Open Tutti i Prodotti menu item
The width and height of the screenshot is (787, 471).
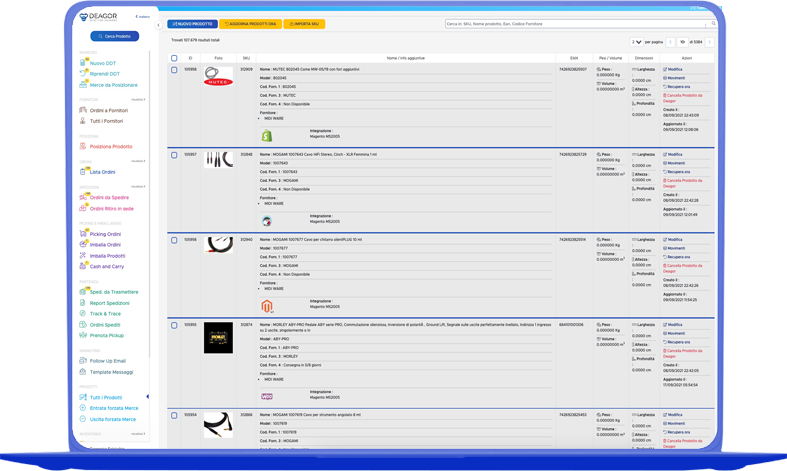coord(106,397)
